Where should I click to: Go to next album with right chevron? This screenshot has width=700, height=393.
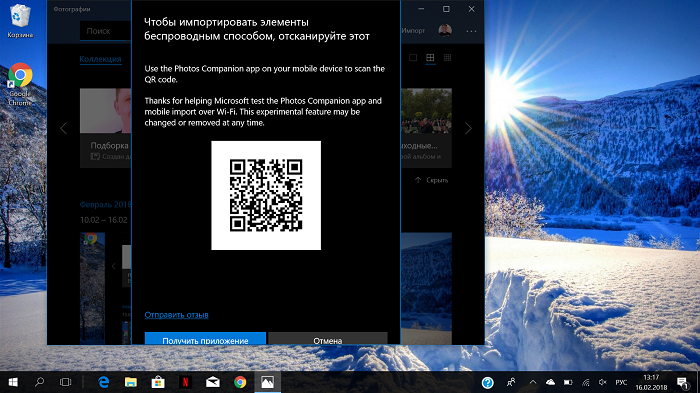(x=468, y=129)
